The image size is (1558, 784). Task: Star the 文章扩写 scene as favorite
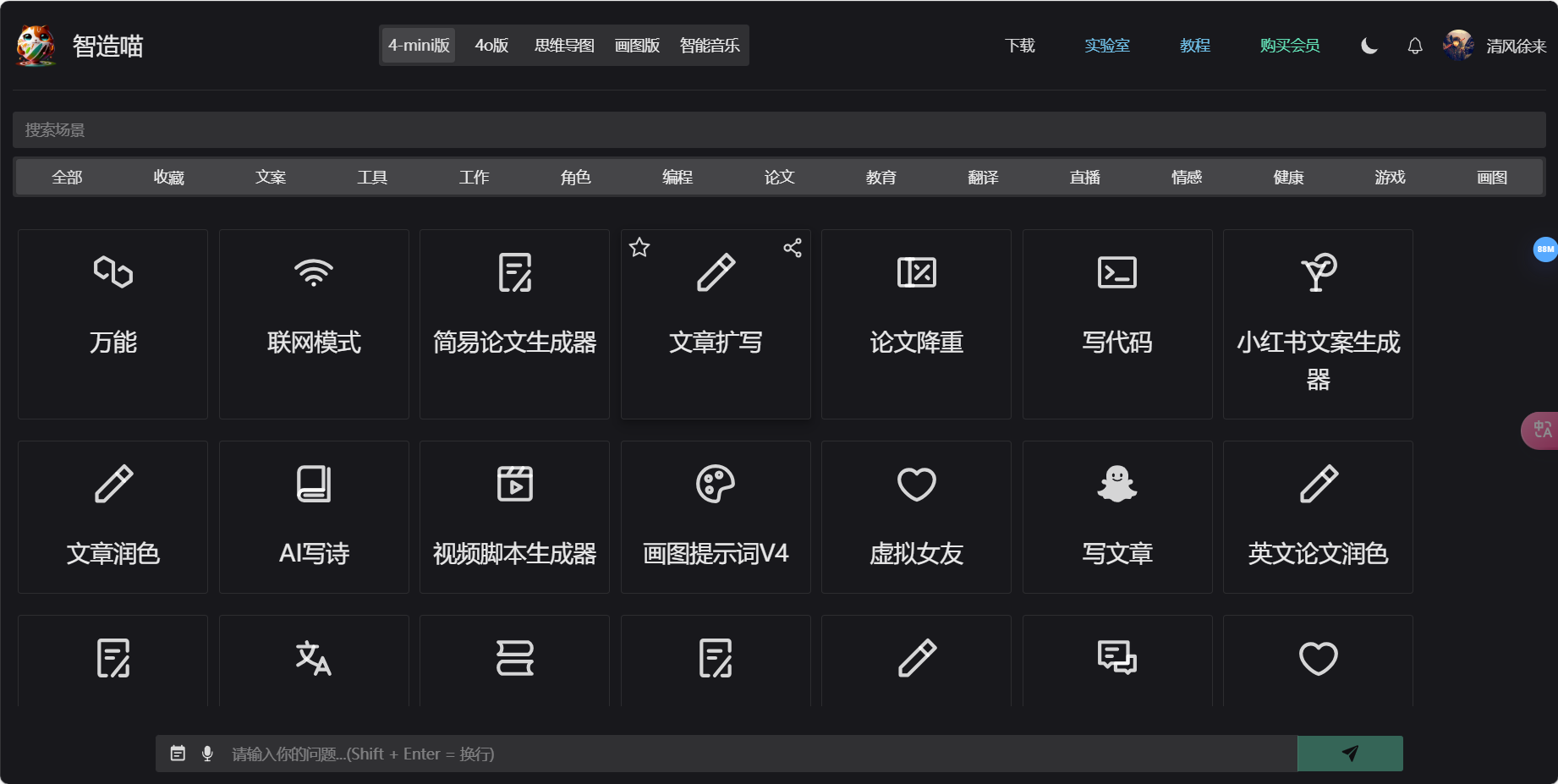[x=640, y=247]
